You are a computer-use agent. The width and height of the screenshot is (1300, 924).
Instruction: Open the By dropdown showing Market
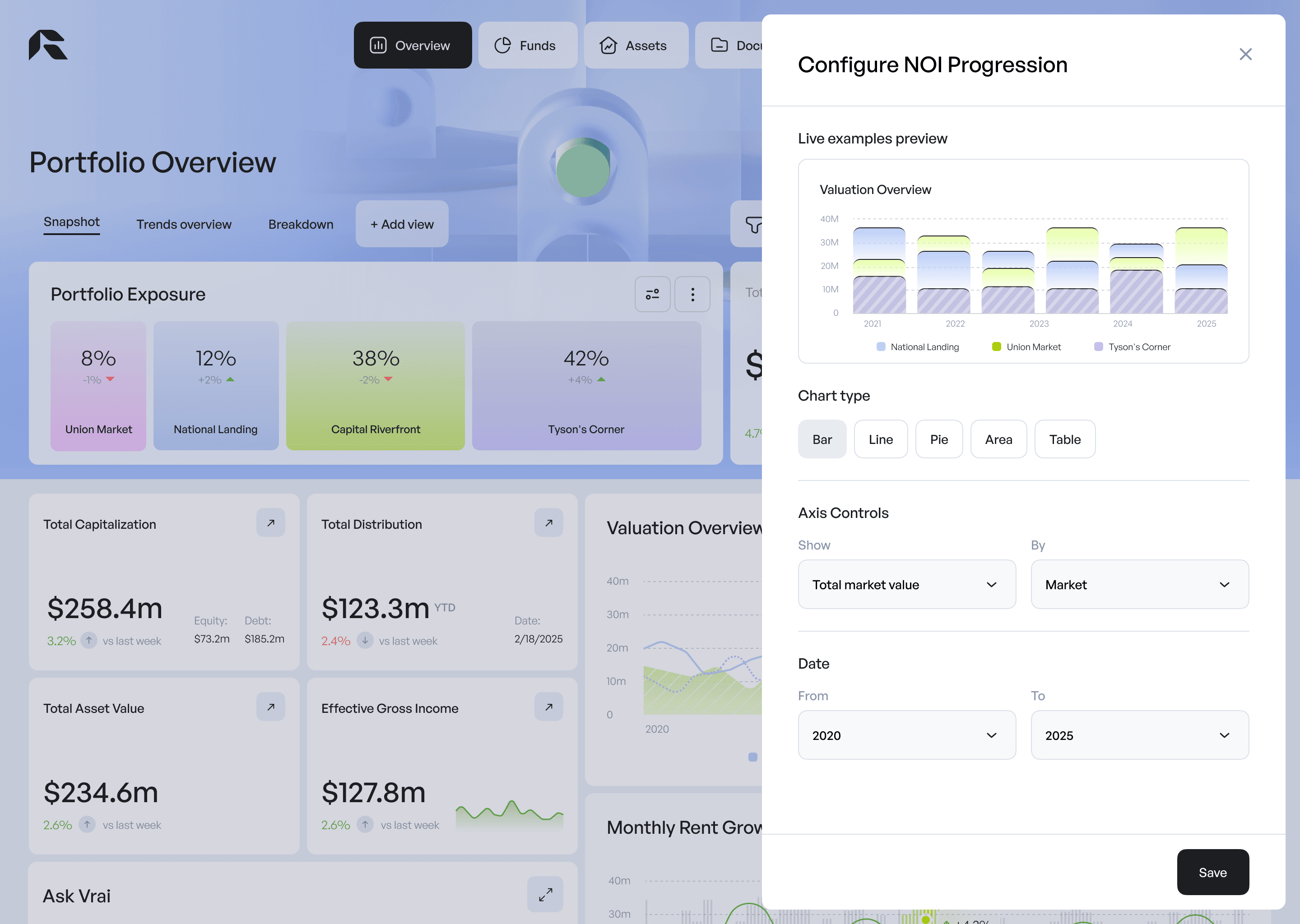click(x=1139, y=584)
